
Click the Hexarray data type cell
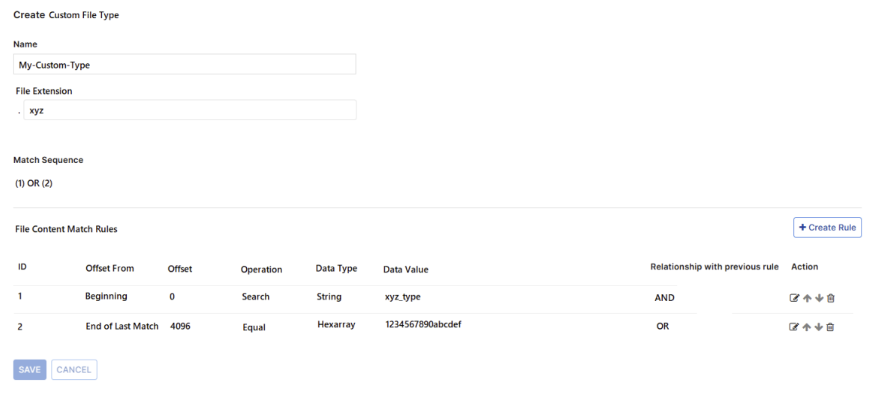pyautogui.click(x=337, y=325)
